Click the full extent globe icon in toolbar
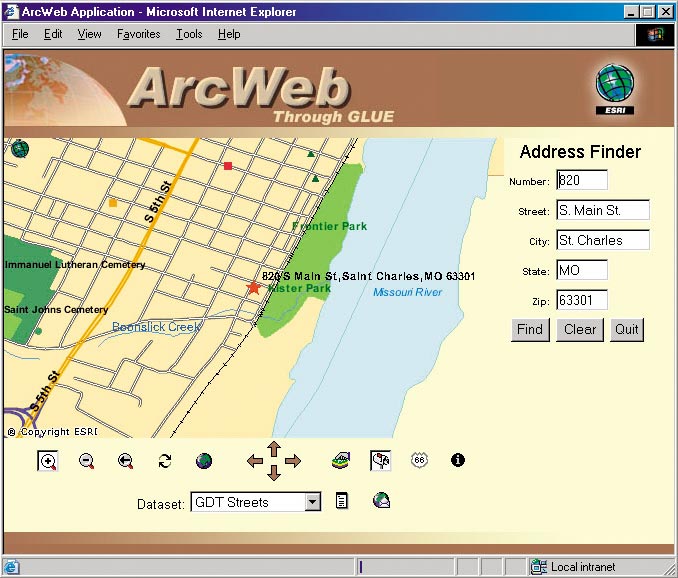The image size is (678, 578). 204,461
